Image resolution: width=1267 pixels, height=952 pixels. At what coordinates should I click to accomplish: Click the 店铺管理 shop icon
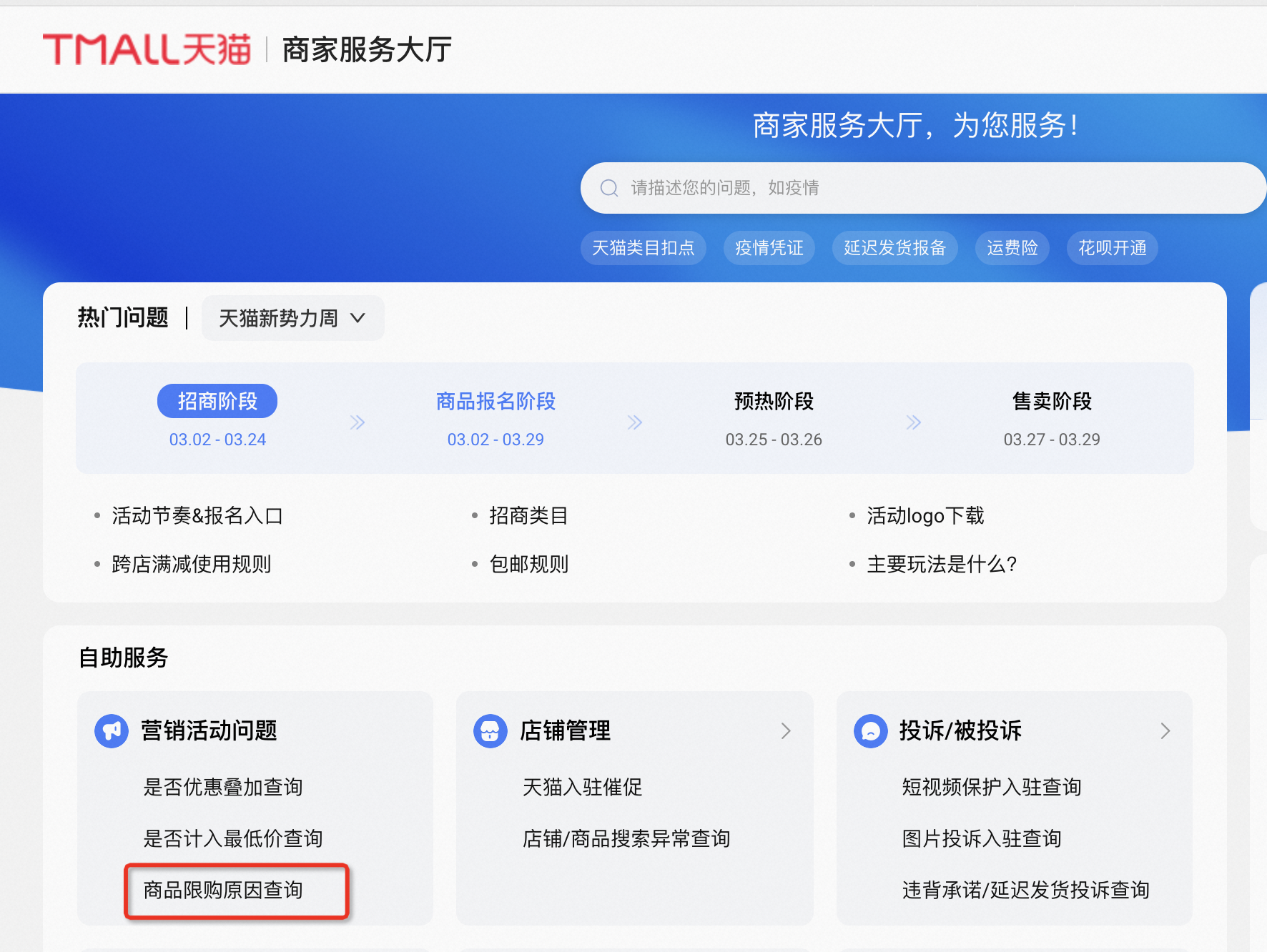[490, 731]
